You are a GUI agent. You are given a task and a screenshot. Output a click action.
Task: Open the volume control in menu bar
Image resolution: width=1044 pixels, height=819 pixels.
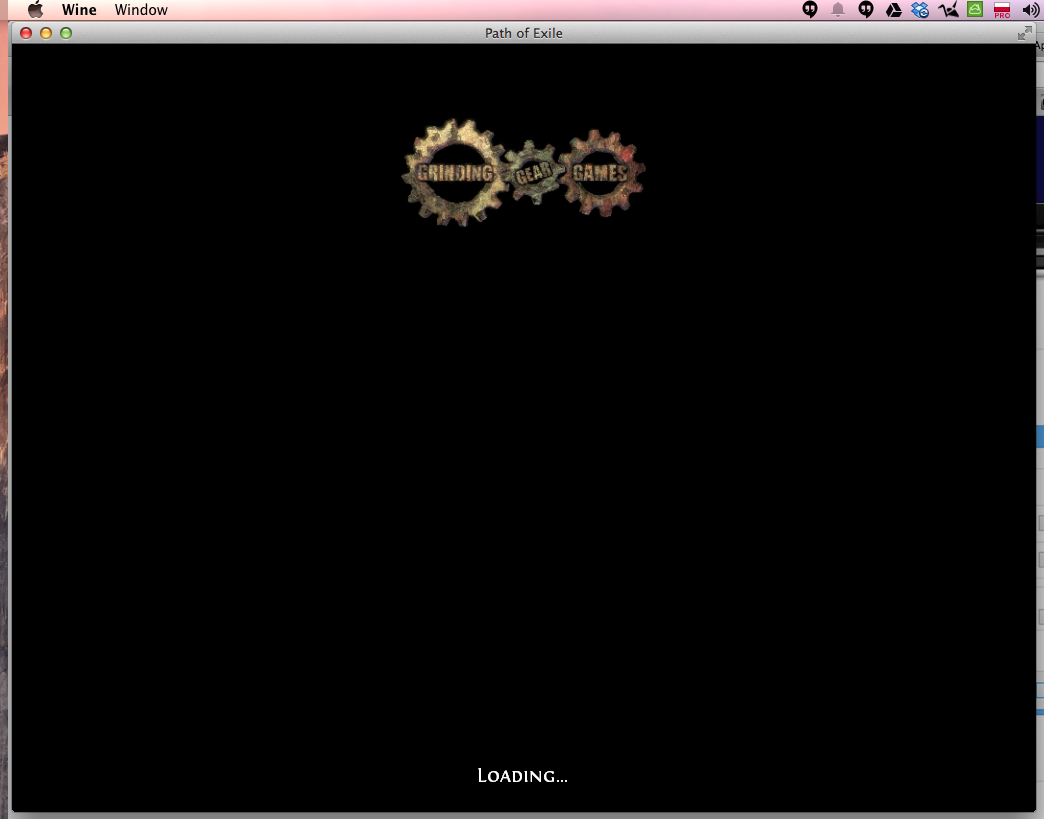click(x=1030, y=9)
